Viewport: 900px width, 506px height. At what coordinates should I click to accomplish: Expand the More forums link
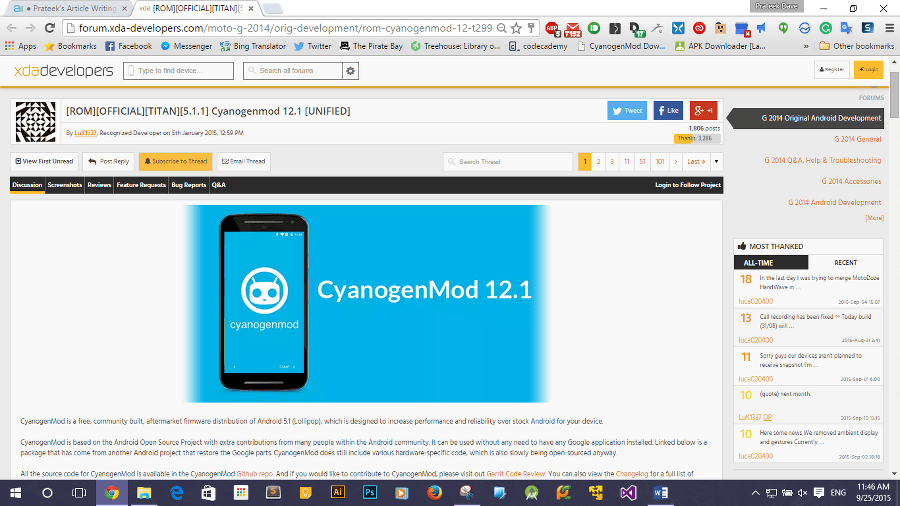874,218
